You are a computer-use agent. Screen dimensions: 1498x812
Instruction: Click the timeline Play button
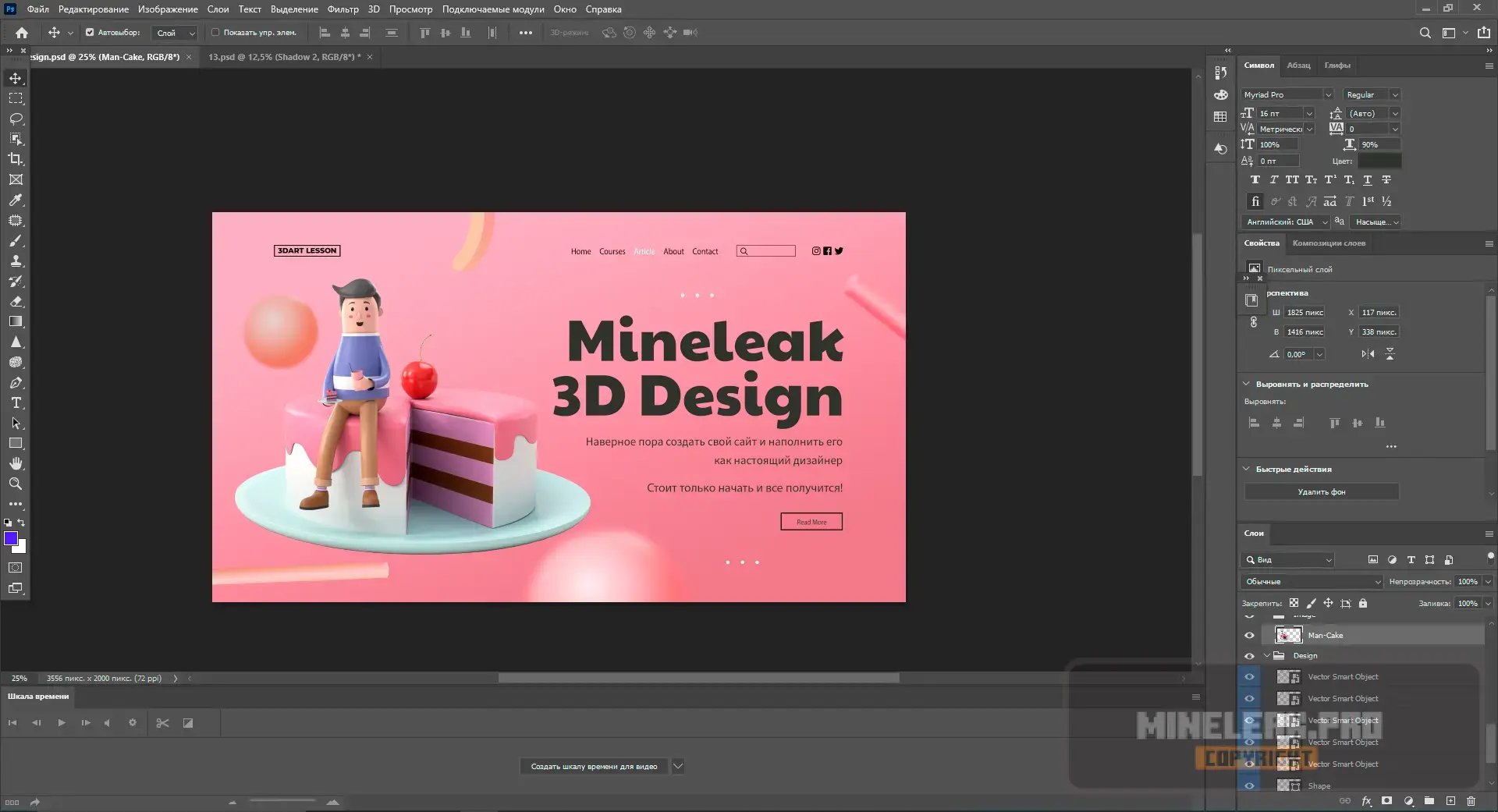tap(61, 723)
